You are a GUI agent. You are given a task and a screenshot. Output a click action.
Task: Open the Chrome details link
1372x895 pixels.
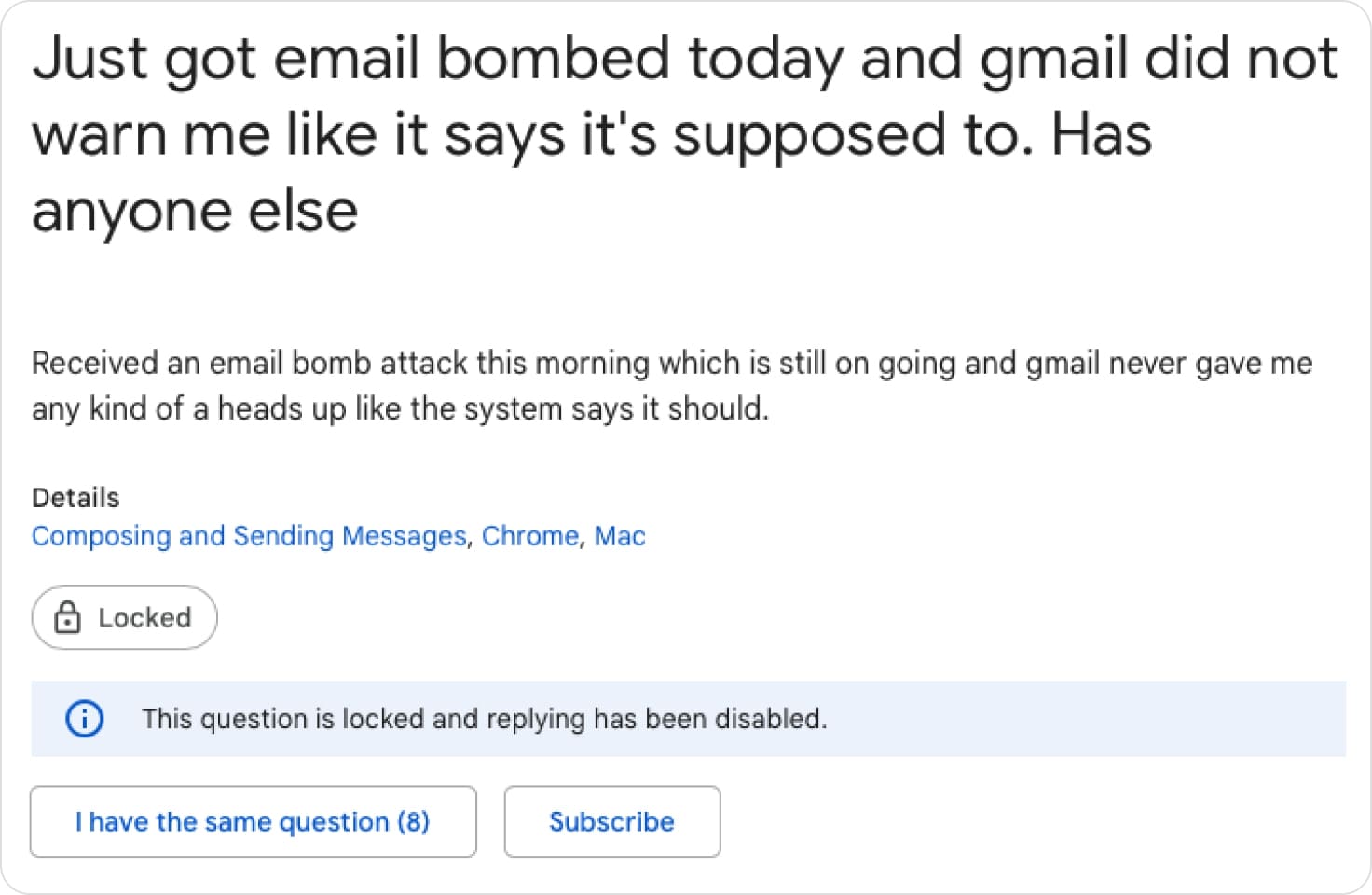[529, 536]
